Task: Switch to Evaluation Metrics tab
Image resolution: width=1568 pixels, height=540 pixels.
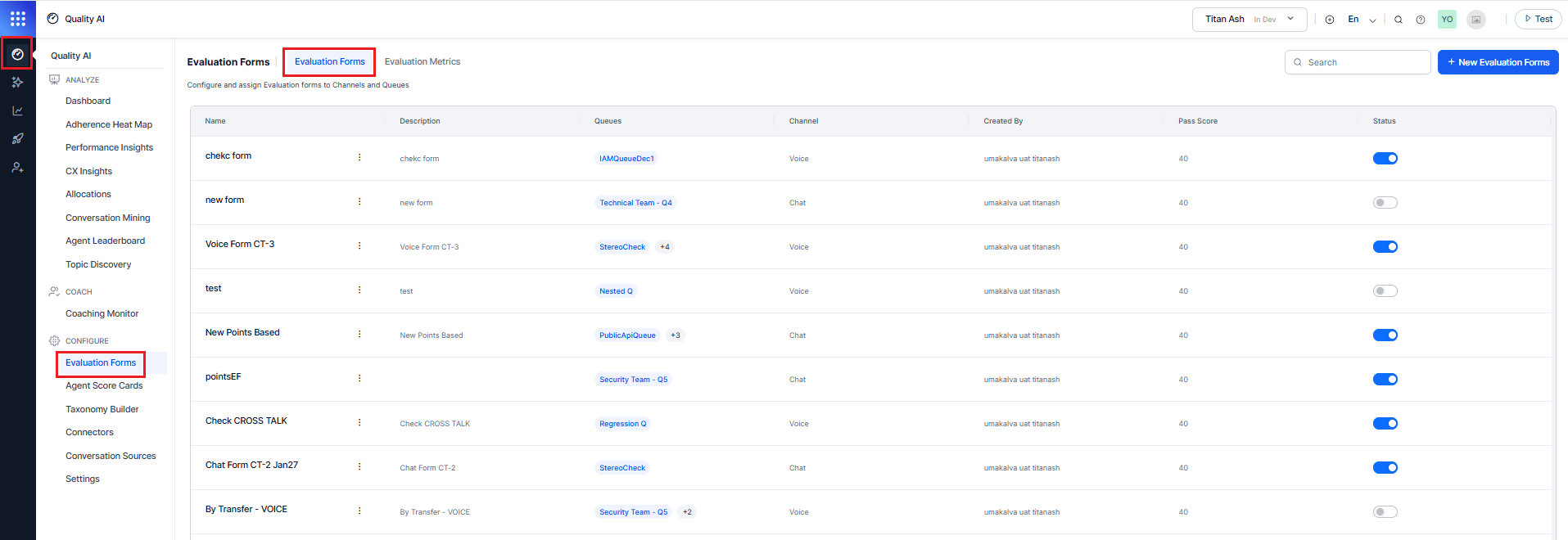Action: point(423,61)
